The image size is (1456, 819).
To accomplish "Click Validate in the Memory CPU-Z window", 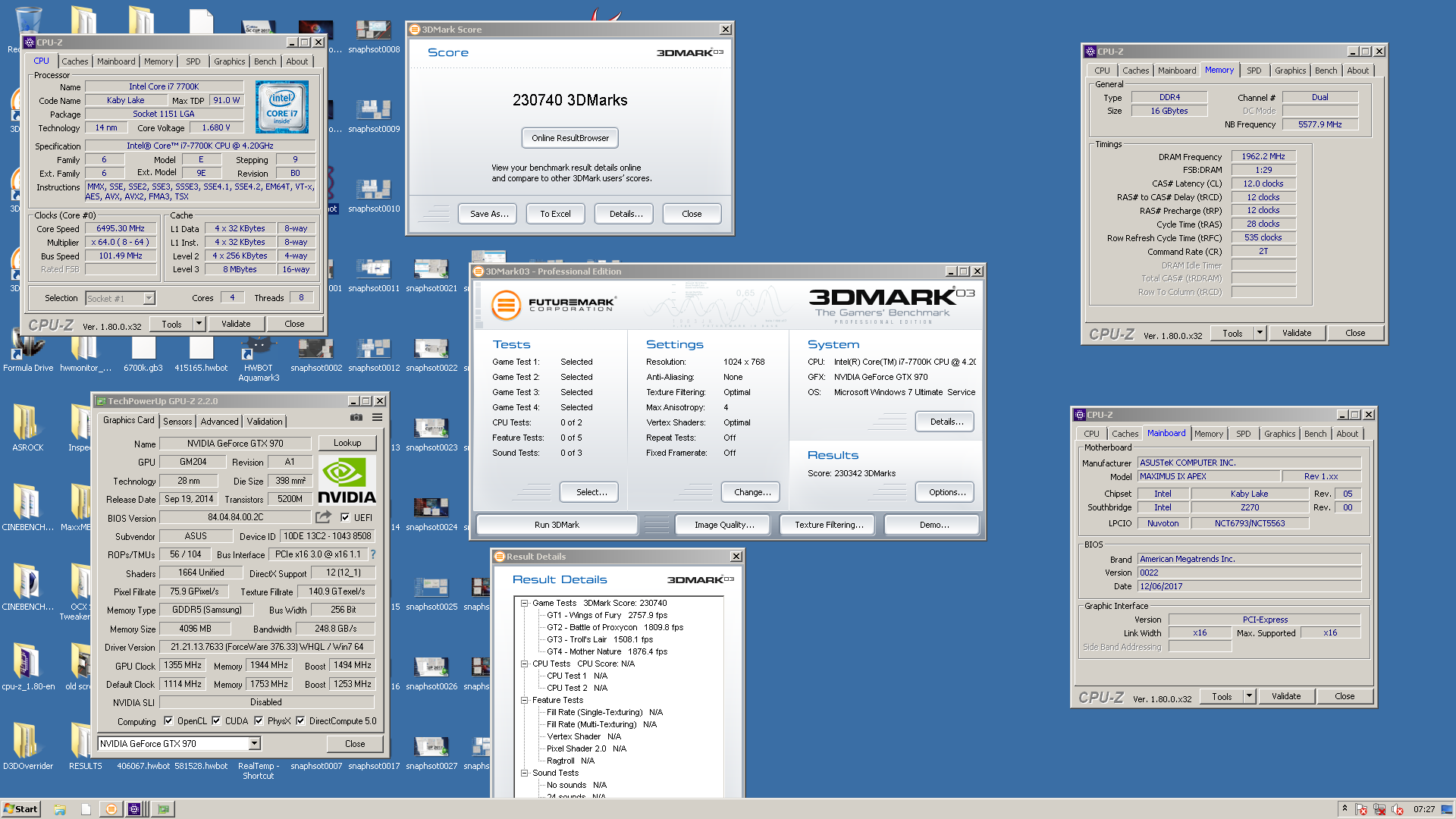I will (1296, 333).
